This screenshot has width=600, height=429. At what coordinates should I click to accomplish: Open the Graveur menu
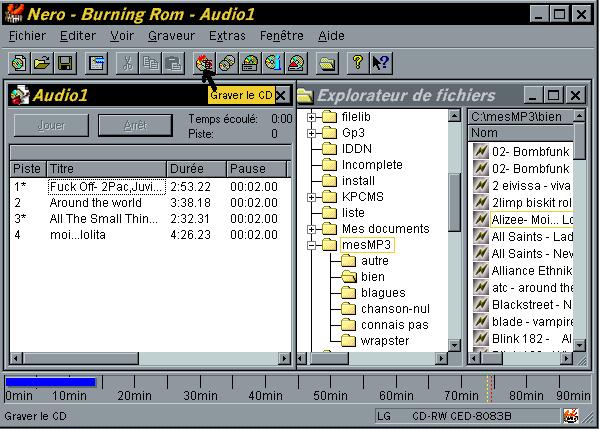tap(171, 36)
